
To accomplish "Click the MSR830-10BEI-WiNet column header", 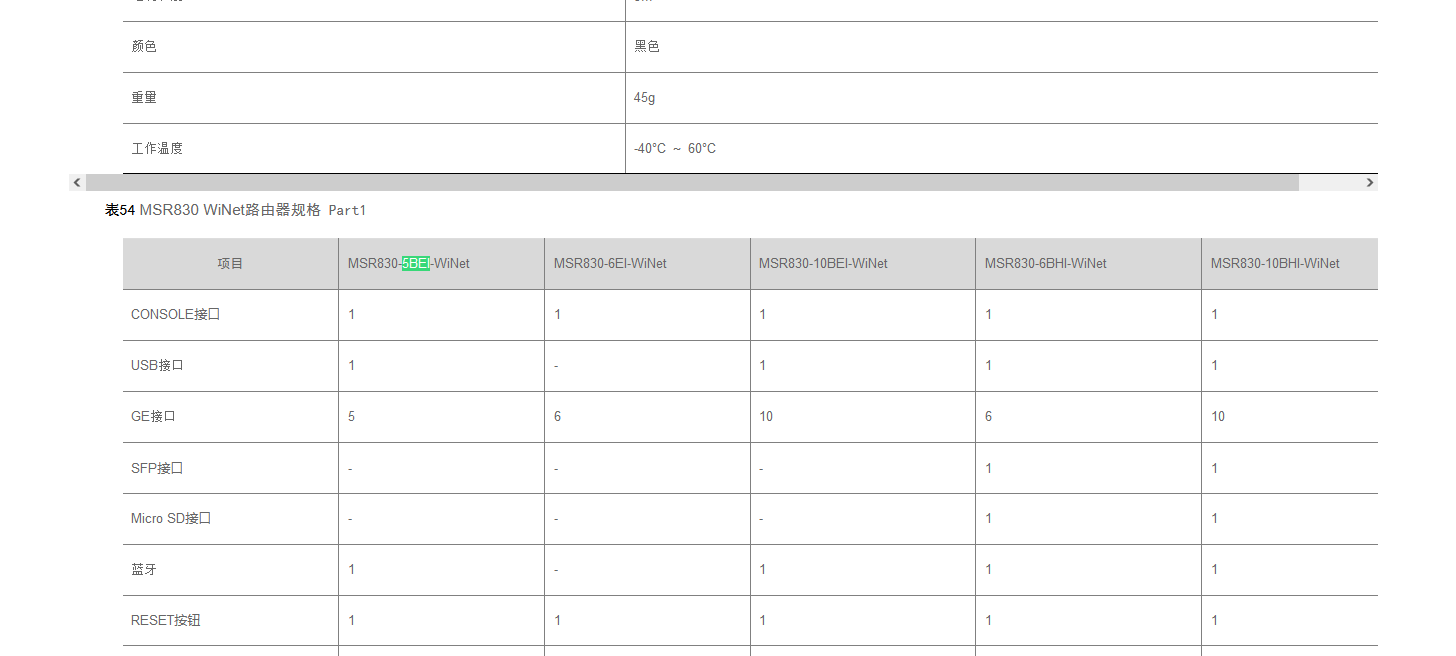I will point(823,264).
